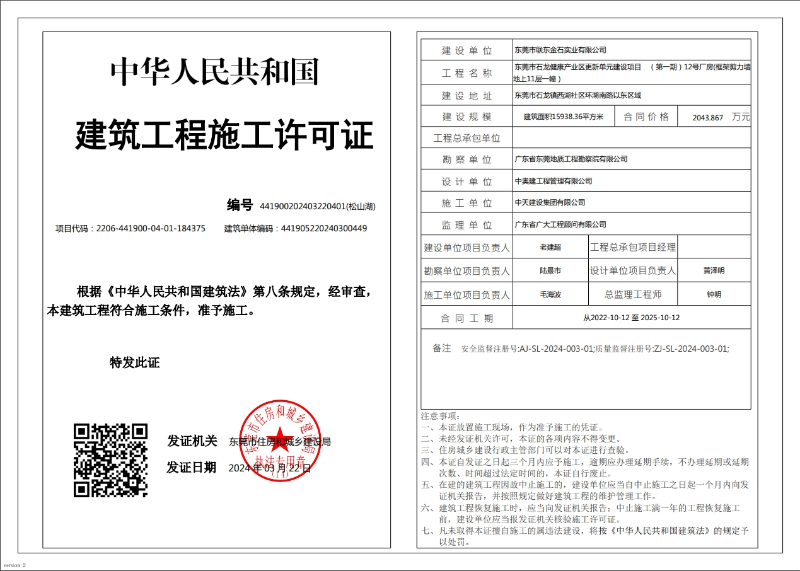
Task: Click note five about 中止施工
Action: click(585, 490)
